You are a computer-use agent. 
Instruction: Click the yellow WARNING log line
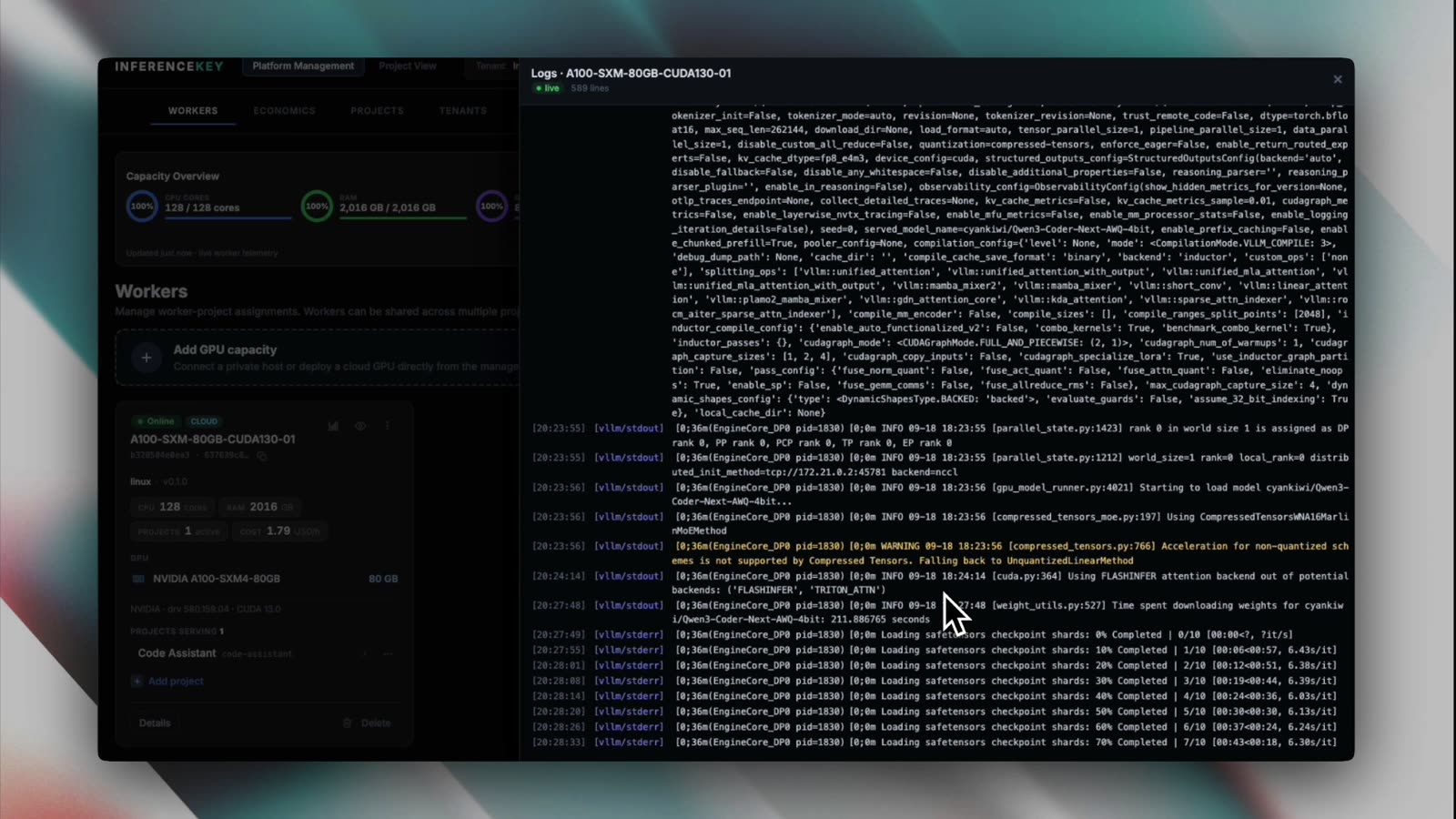940,553
